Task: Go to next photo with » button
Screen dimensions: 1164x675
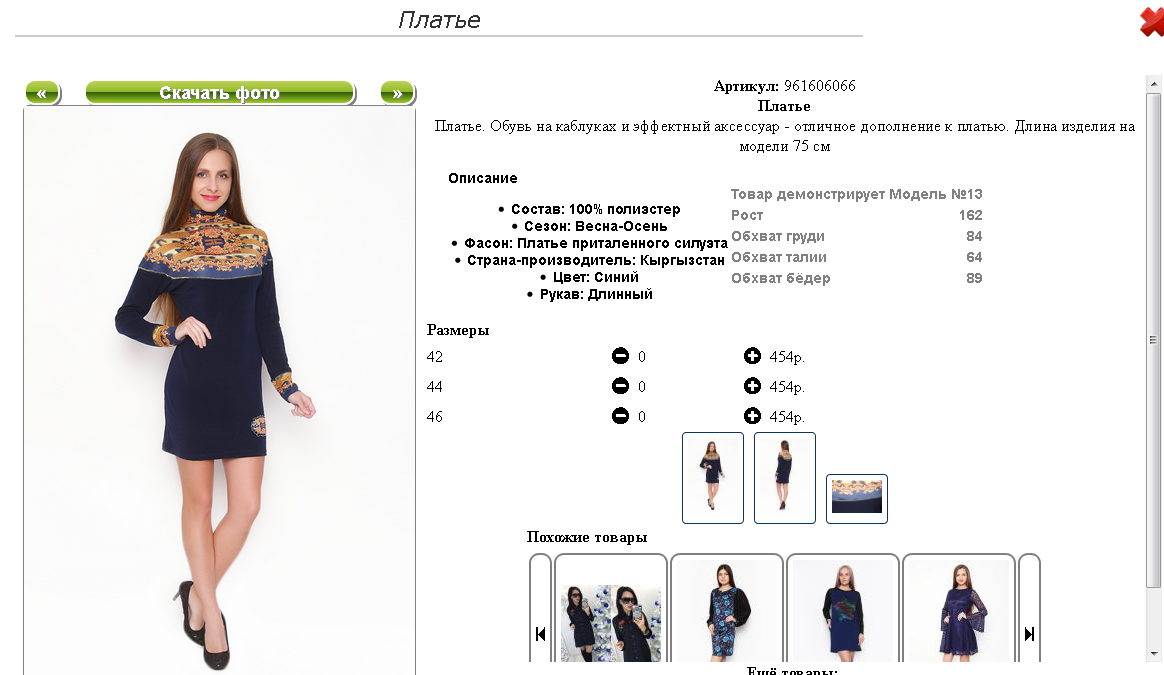Action: pyautogui.click(x=397, y=93)
